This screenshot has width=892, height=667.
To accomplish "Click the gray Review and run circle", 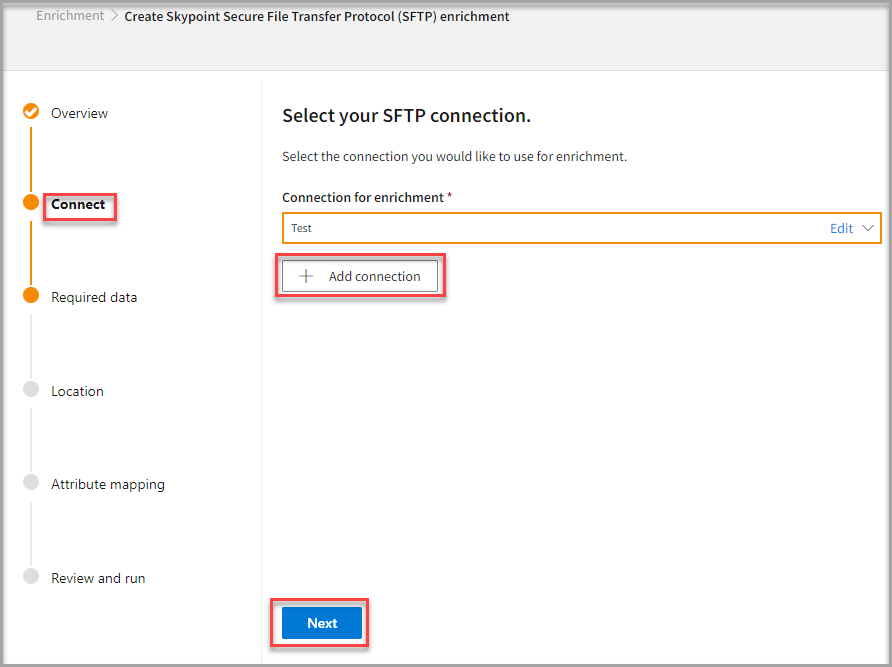I will [x=31, y=577].
